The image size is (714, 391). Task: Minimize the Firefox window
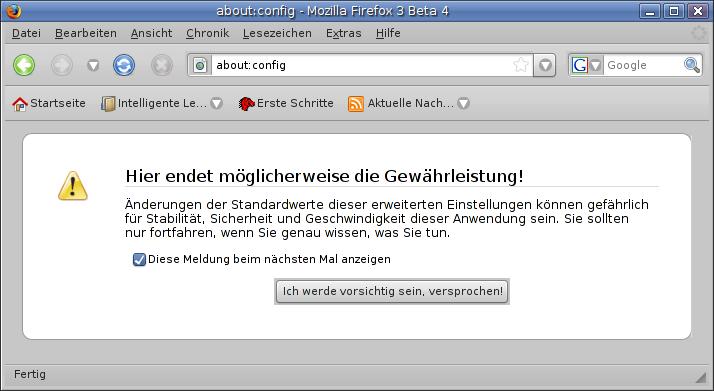650,11
